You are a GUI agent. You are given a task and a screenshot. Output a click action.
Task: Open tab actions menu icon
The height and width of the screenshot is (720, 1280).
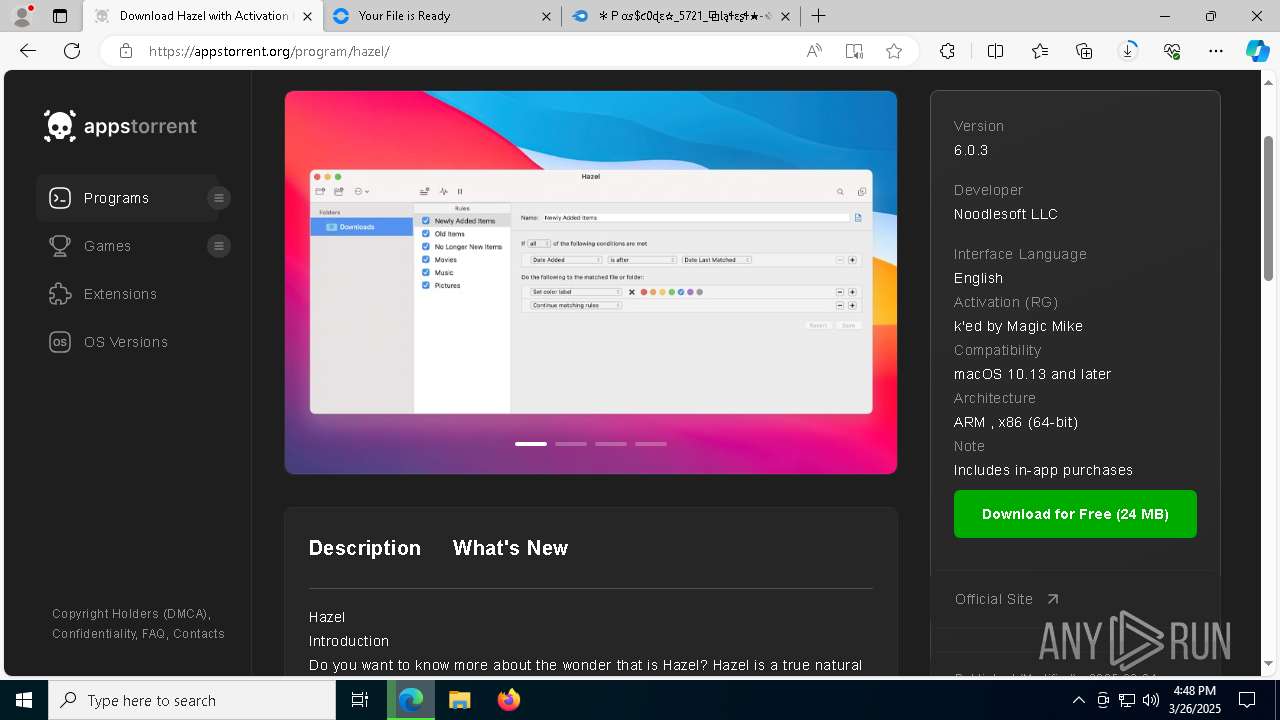60,16
